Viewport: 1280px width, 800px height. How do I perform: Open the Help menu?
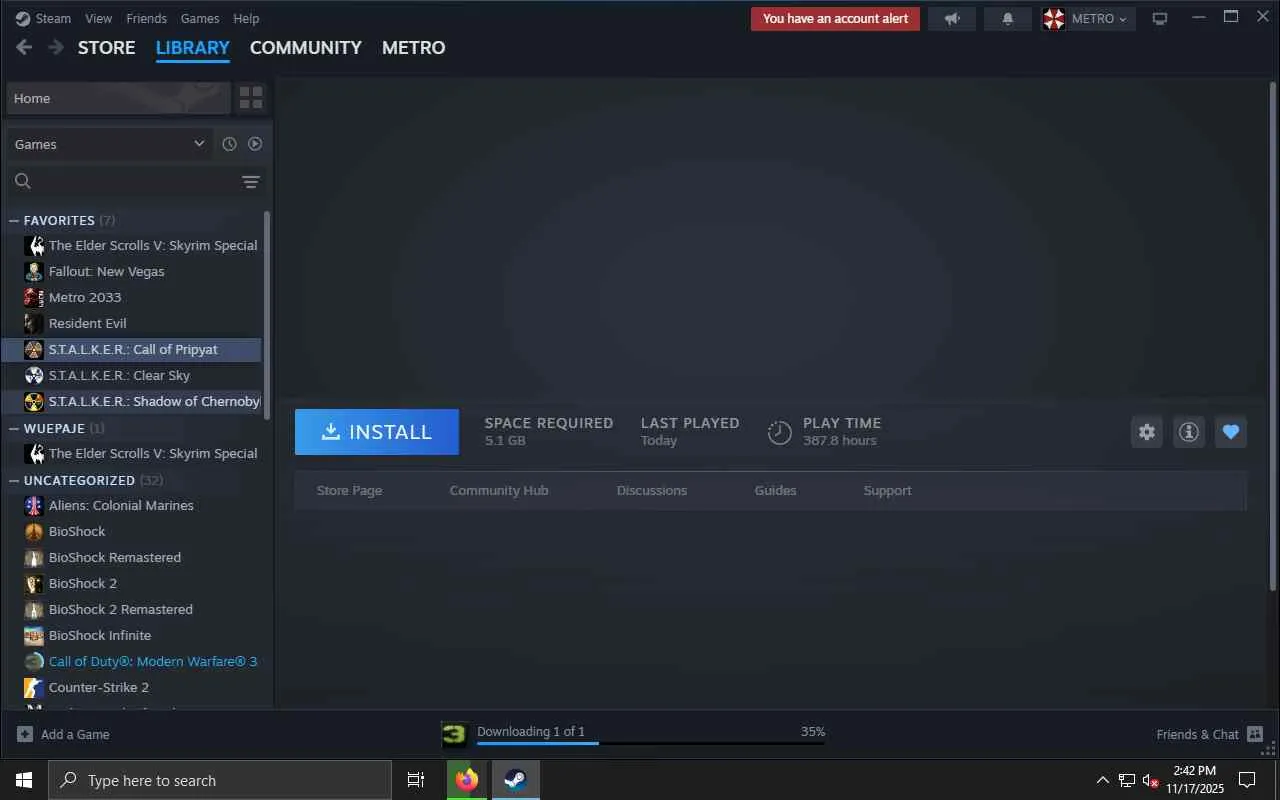point(246,18)
